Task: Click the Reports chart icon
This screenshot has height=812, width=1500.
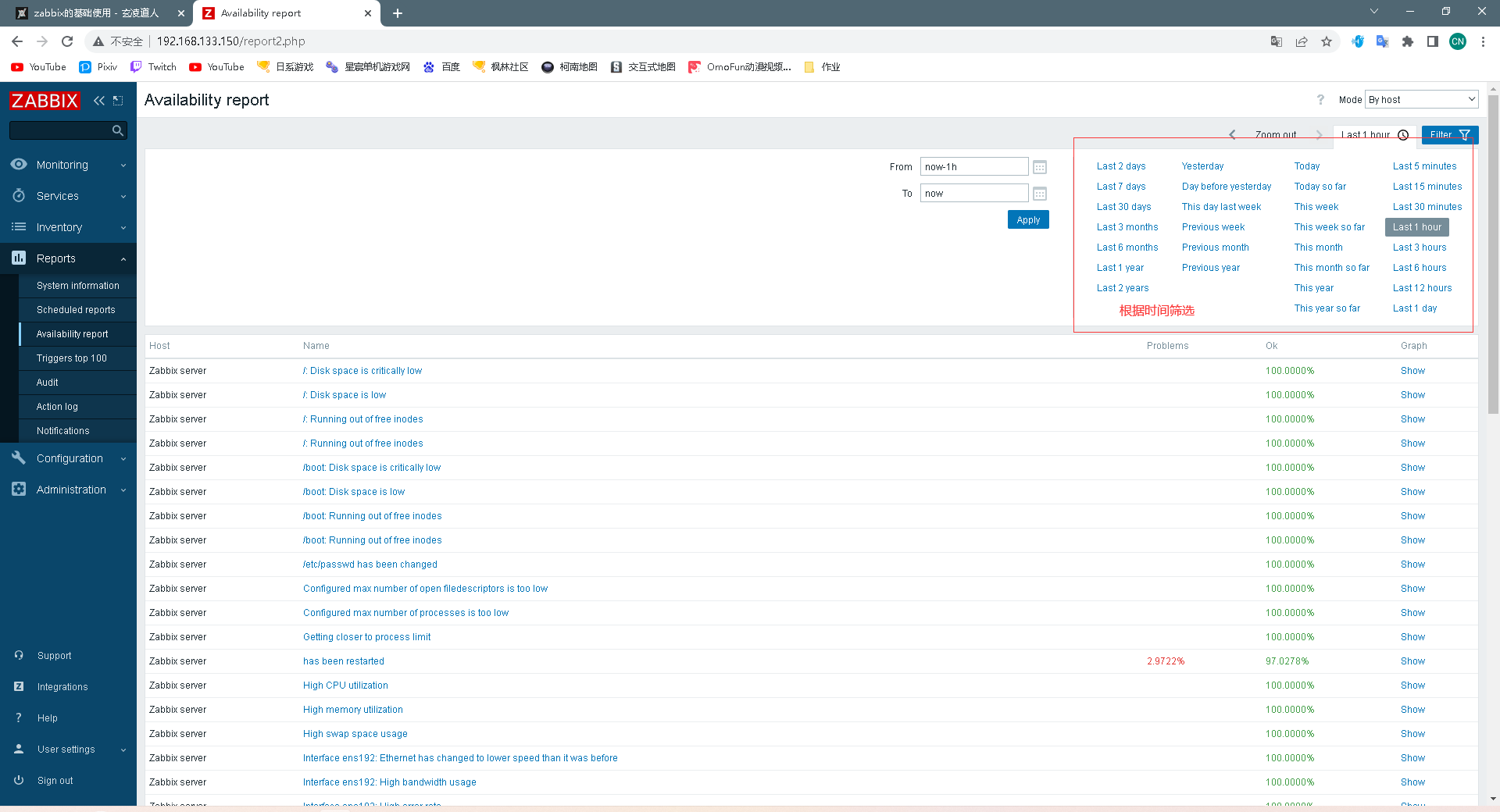Action: (19, 257)
